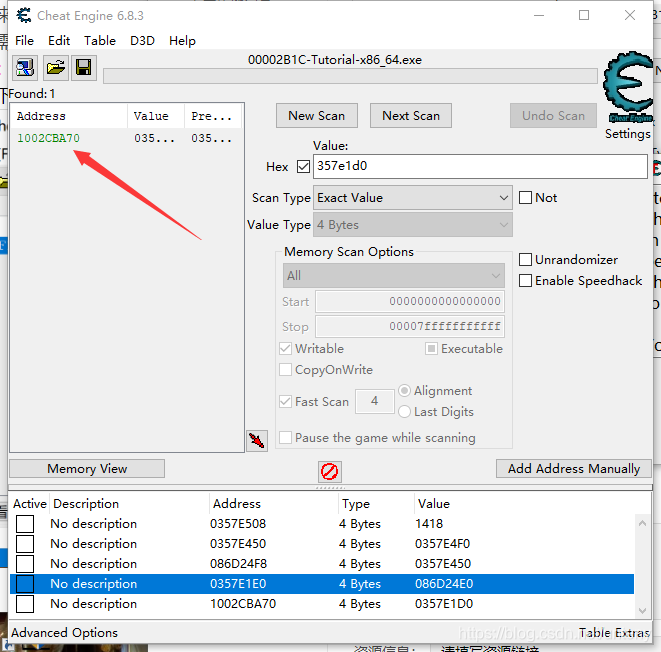Enable the Not checkbox
Image resolution: width=661 pixels, height=652 pixels.
pos(525,198)
